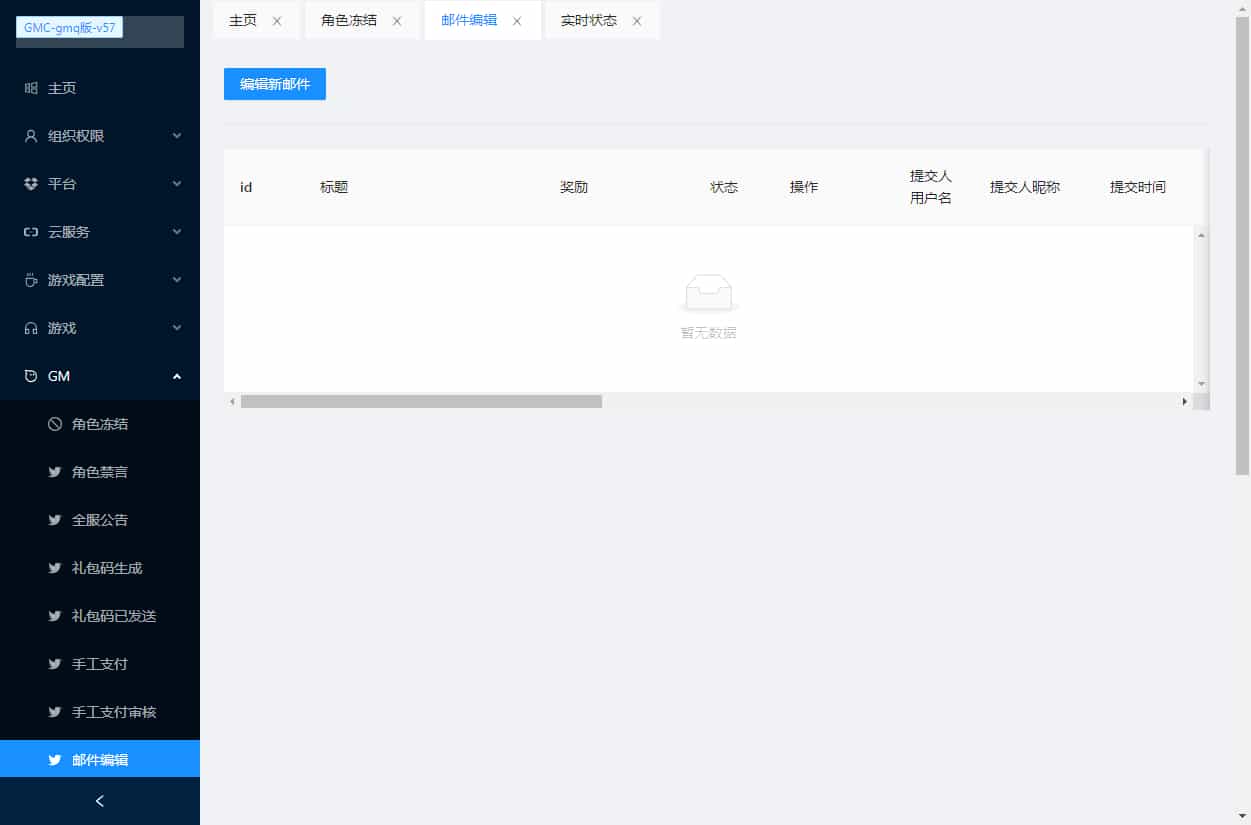This screenshot has width=1251, height=825.
Task: Click the 状态 column header
Action: [724, 187]
